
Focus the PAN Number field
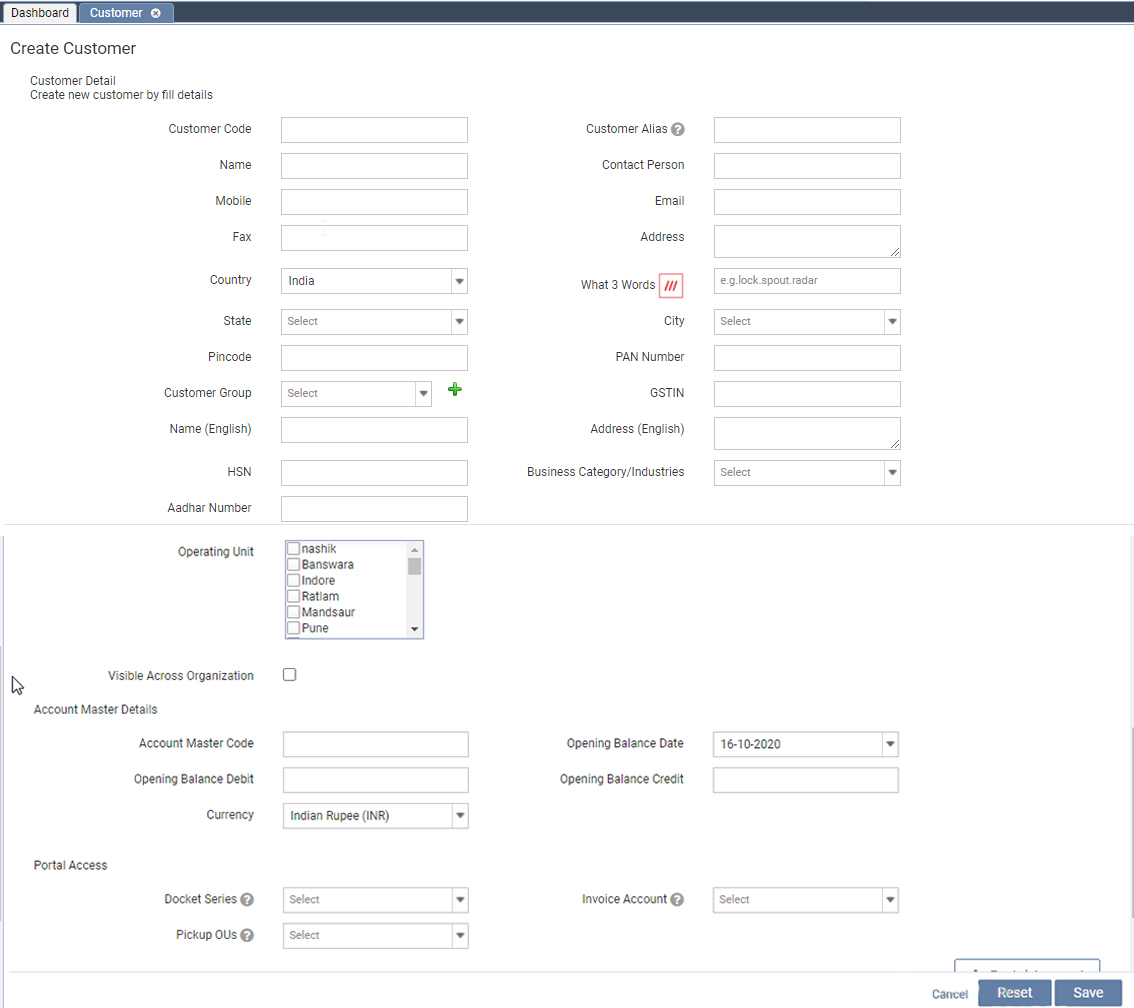click(x=807, y=358)
